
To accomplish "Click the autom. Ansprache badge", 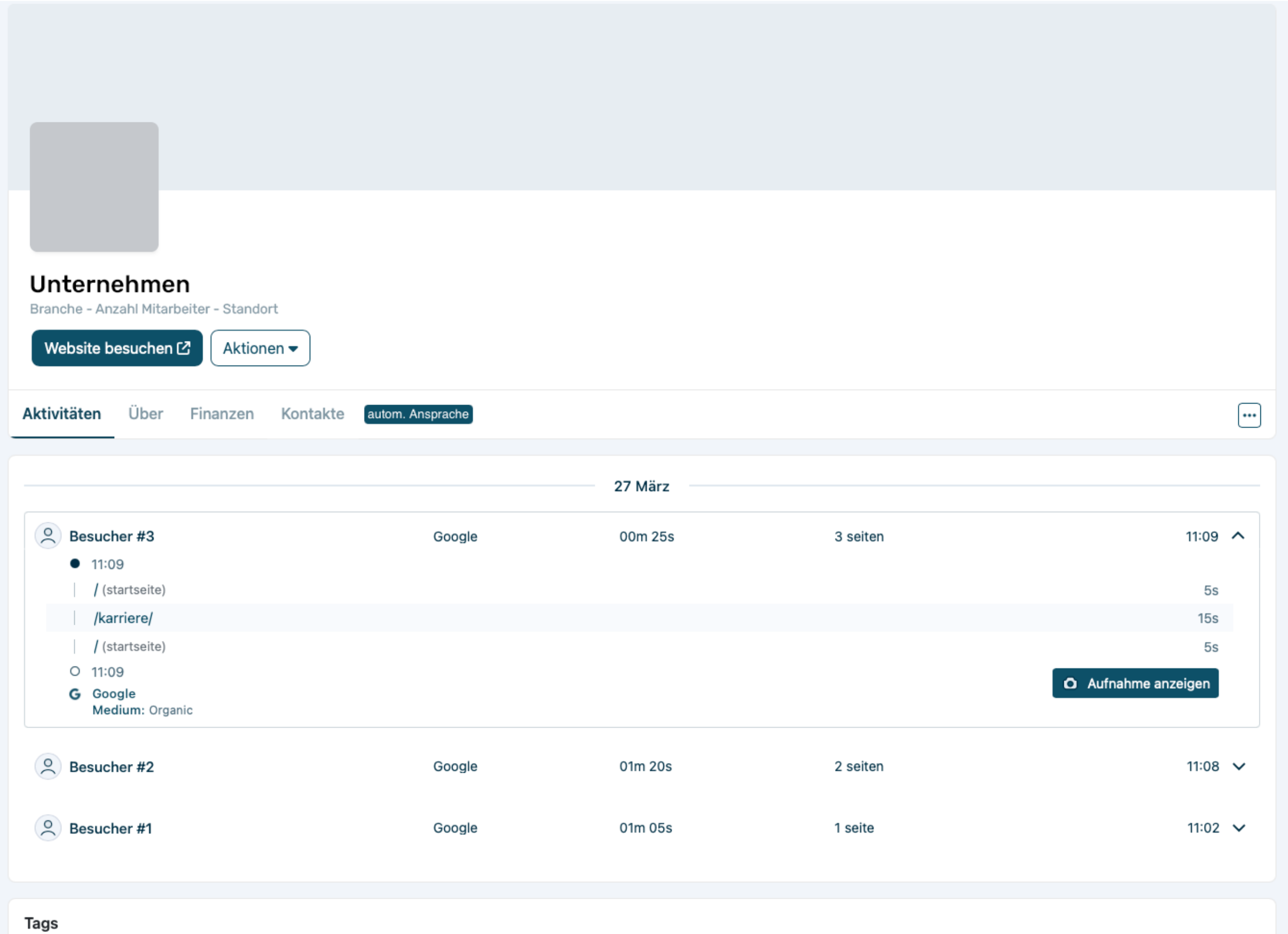I will (x=418, y=414).
